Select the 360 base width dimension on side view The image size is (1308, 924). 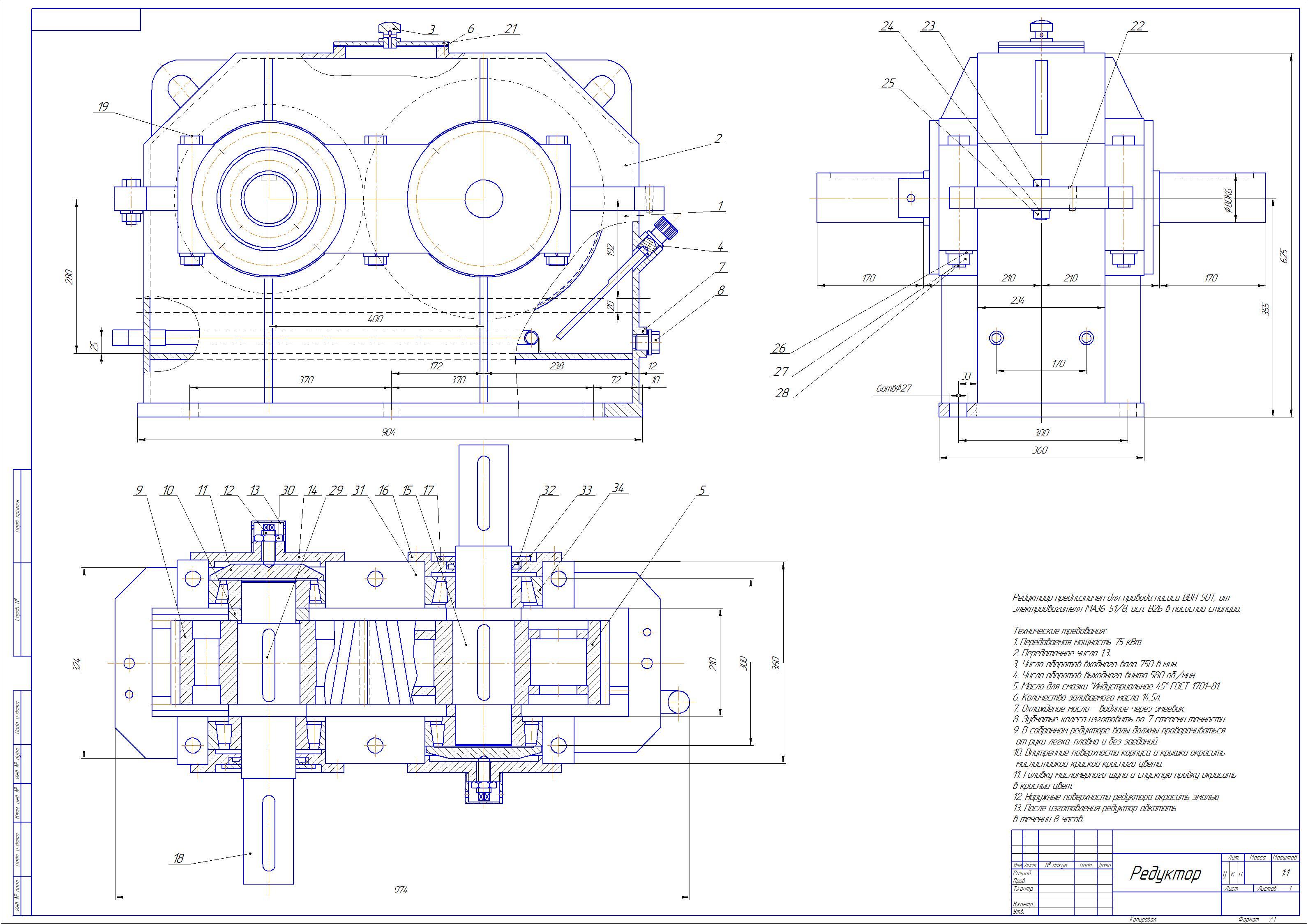tap(1040, 450)
